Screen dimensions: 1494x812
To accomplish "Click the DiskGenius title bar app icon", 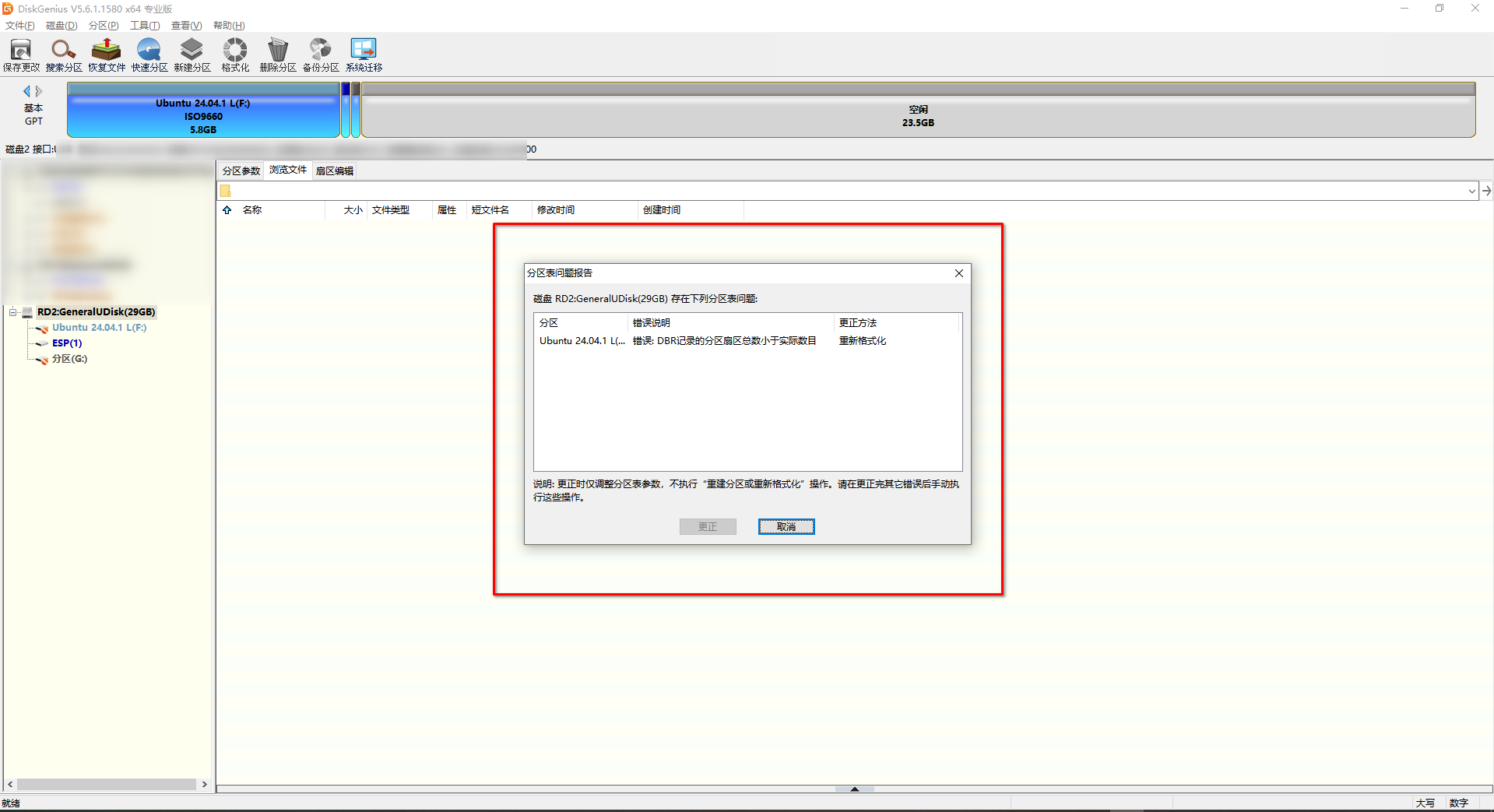I will coord(8,9).
